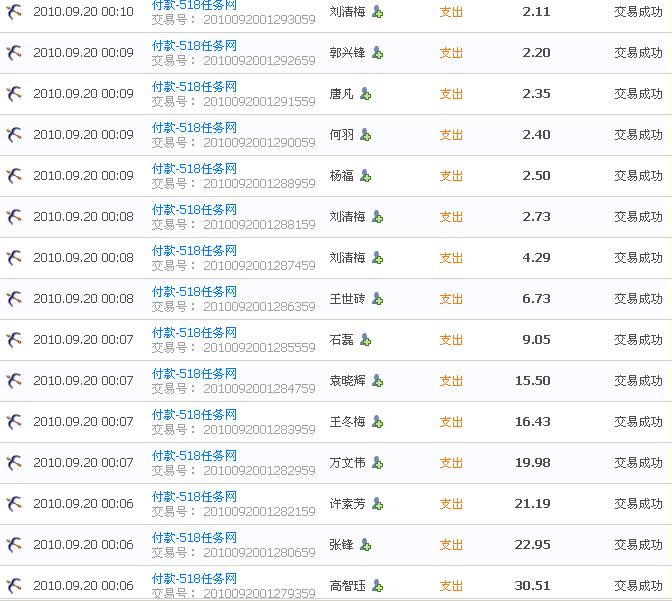Click add-contact icon beside 许素芳
672x601 pixels.
click(x=377, y=504)
